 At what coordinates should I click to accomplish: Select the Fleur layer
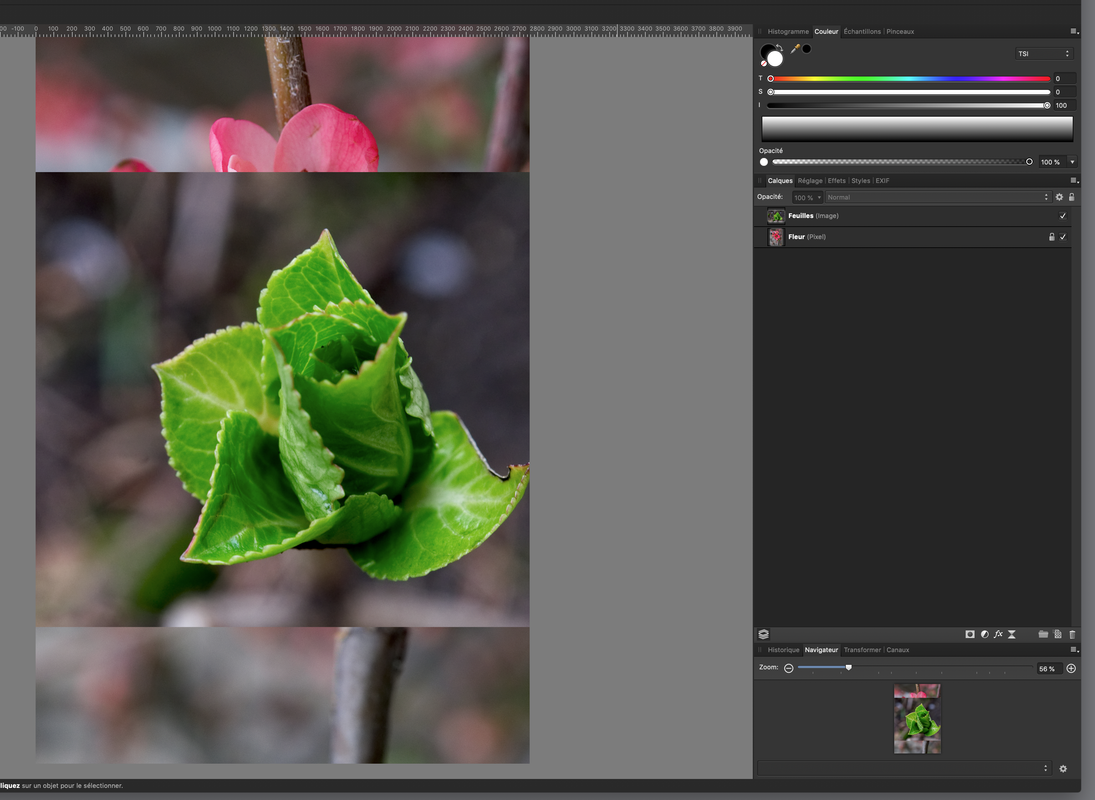(912, 237)
